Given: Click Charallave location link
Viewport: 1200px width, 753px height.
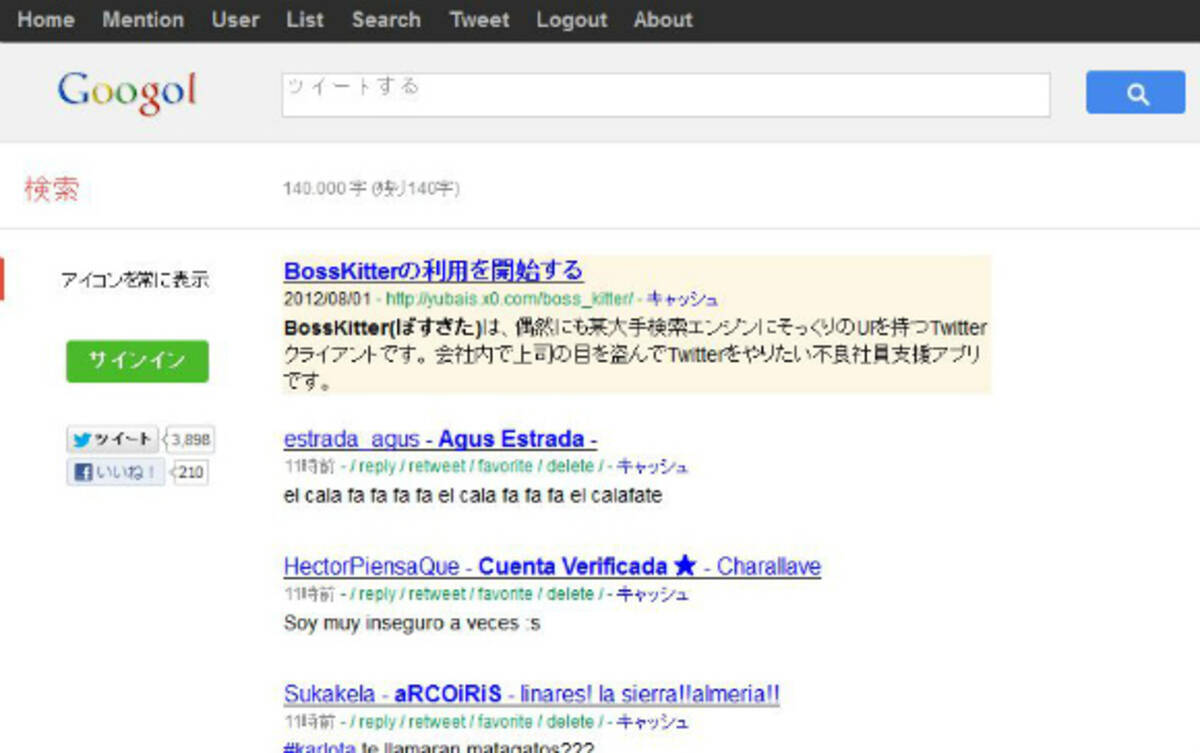Looking at the screenshot, I should [x=769, y=566].
